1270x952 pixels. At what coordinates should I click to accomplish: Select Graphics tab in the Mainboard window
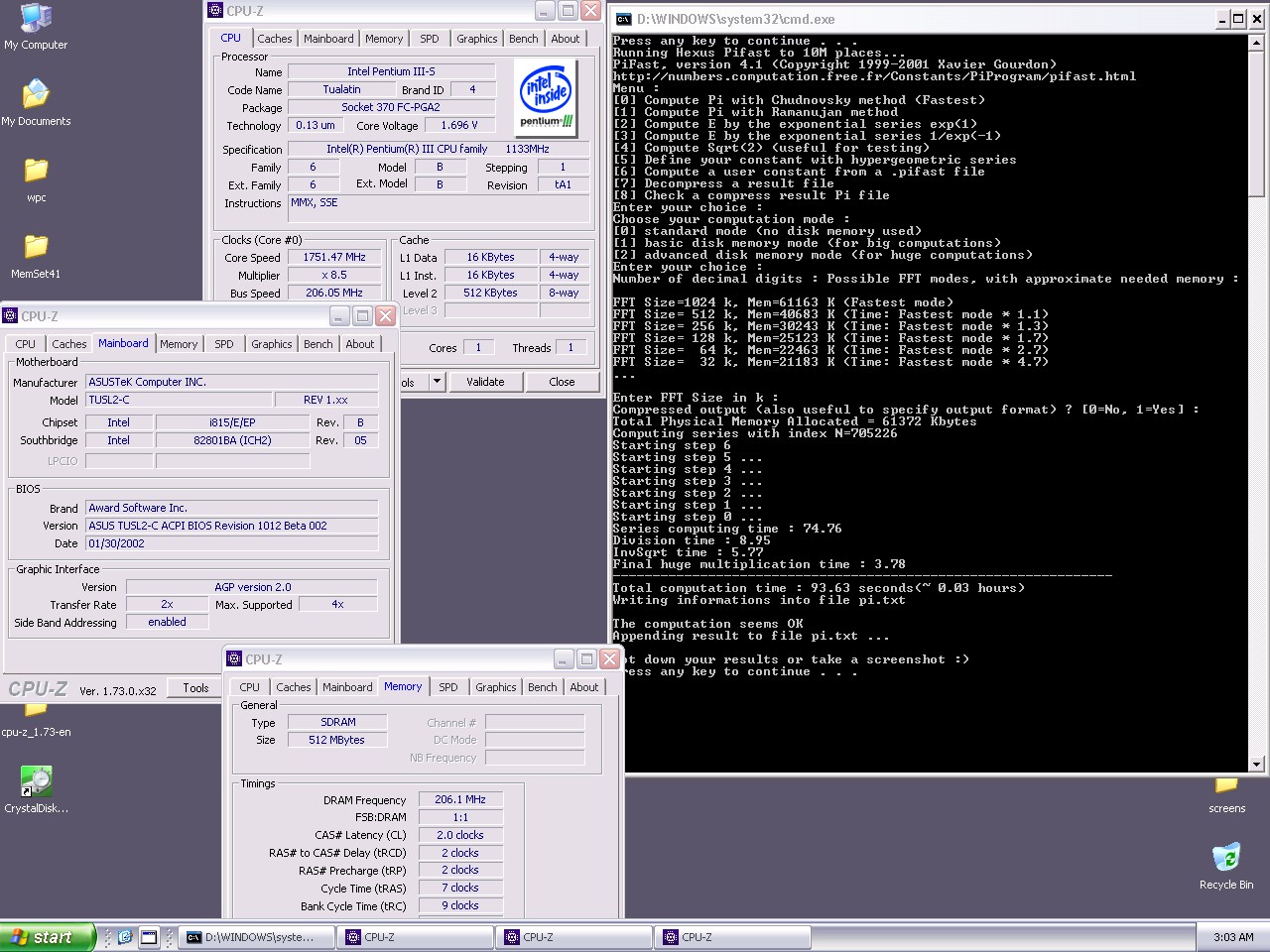[x=272, y=344]
